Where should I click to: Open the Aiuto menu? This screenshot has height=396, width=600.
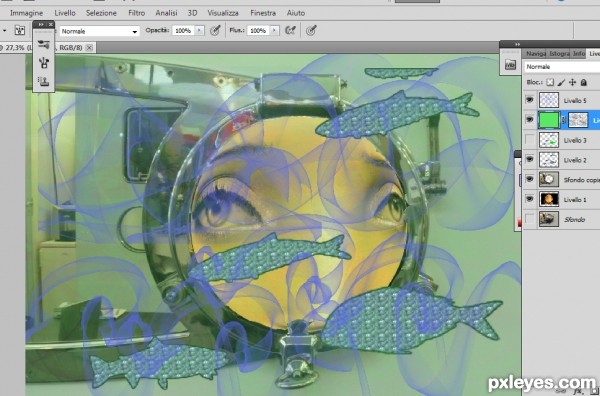coord(296,13)
